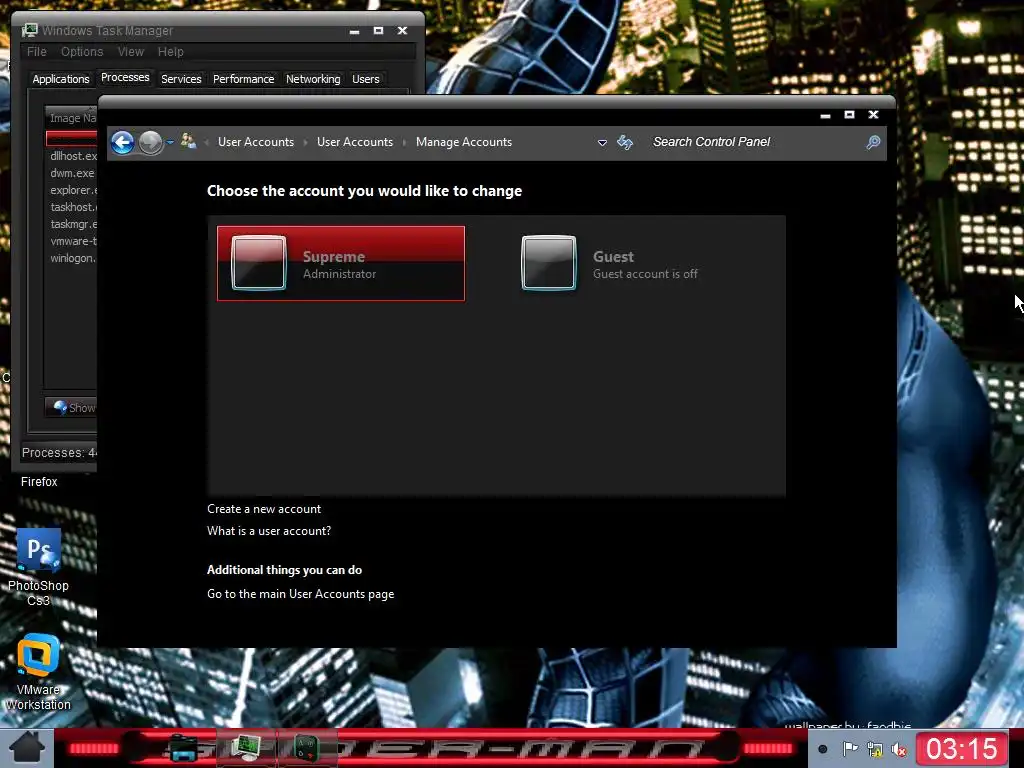The width and height of the screenshot is (1024, 768).
Task: Select second User Accounts breadcrumb
Action: [x=355, y=142]
